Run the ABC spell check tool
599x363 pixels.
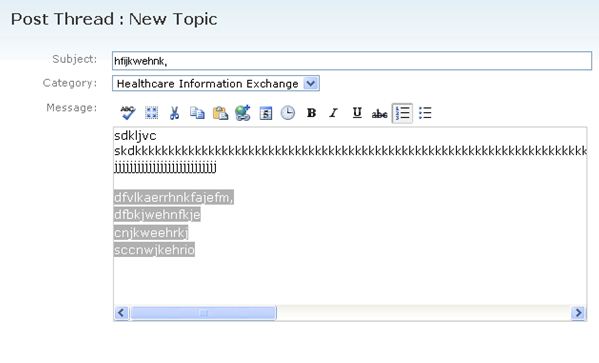(x=128, y=113)
